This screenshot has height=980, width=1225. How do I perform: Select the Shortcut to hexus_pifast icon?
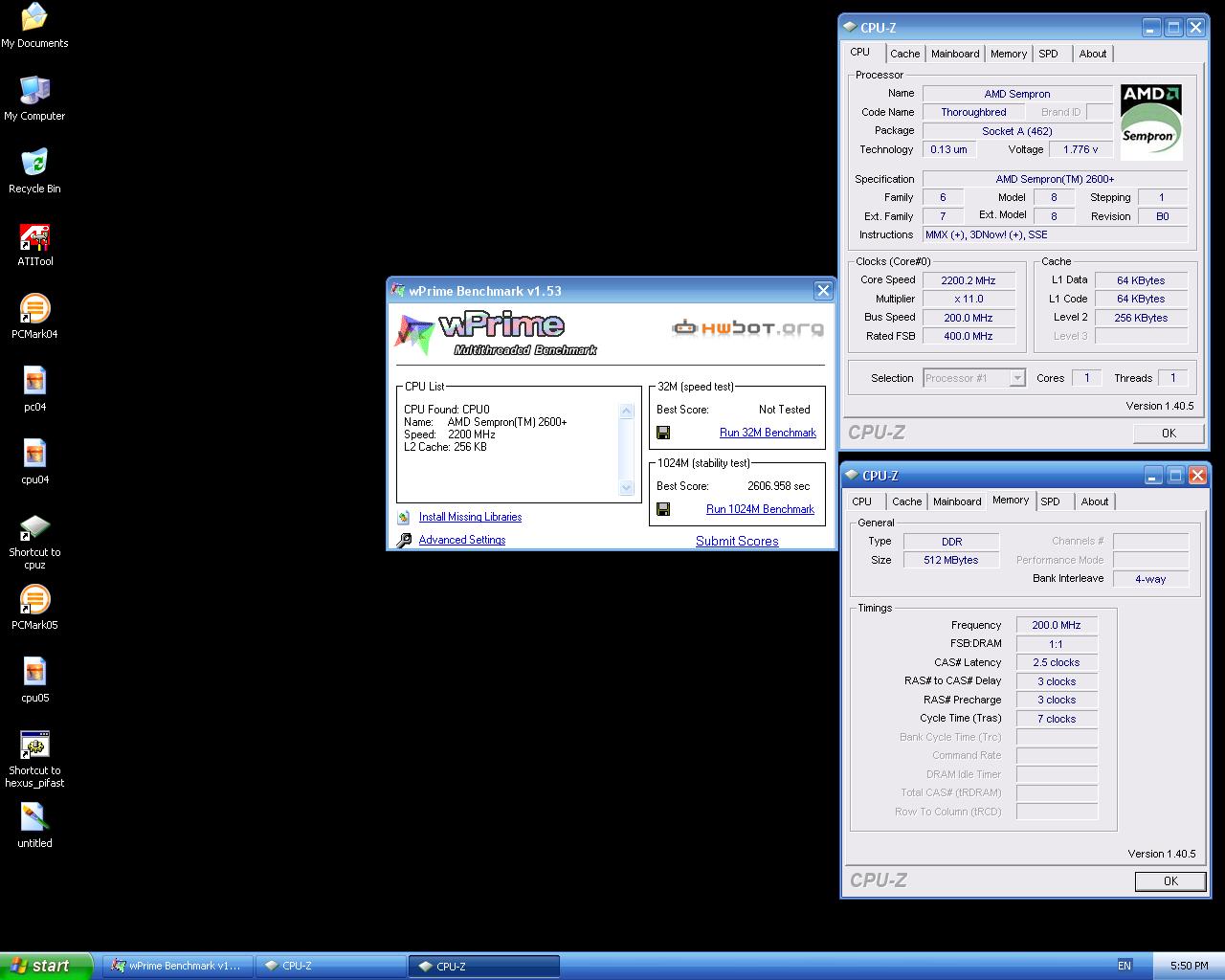click(x=34, y=745)
